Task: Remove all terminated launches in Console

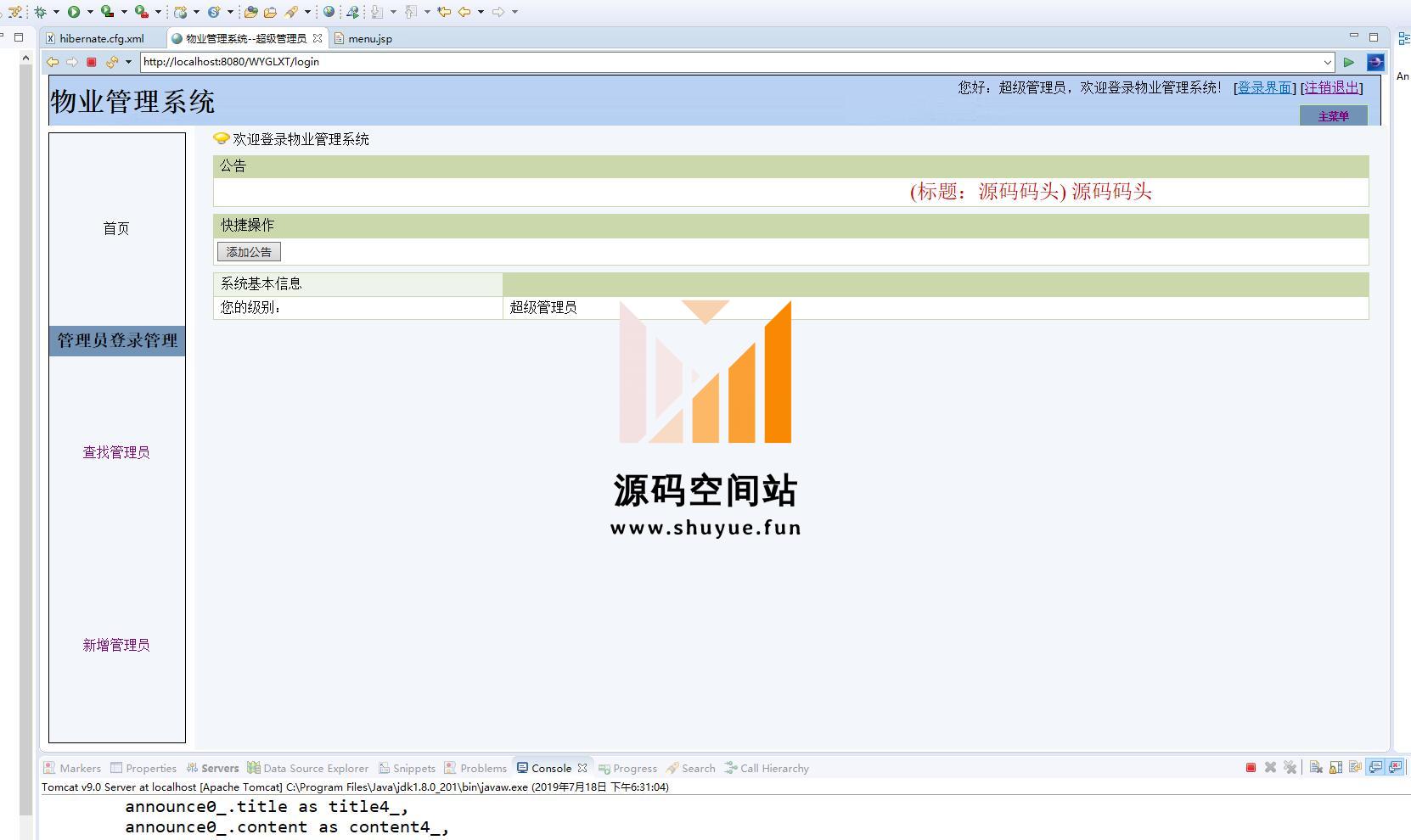Action: pyautogui.click(x=1290, y=767)
